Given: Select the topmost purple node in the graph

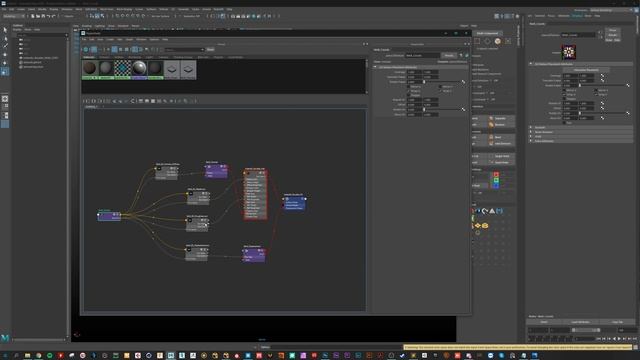Looking at the screenshot, I should 216,170.
